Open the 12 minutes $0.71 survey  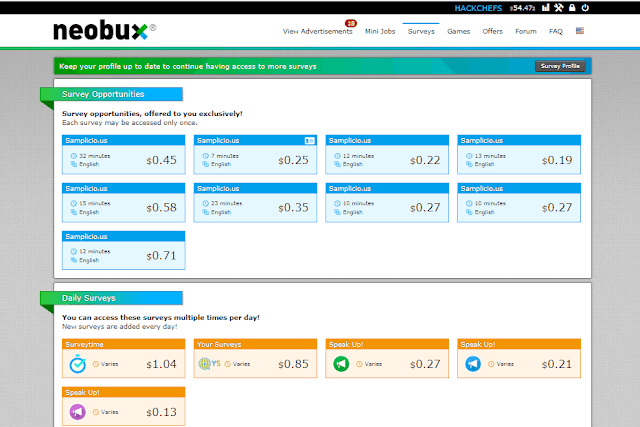[x=124, y=250]
